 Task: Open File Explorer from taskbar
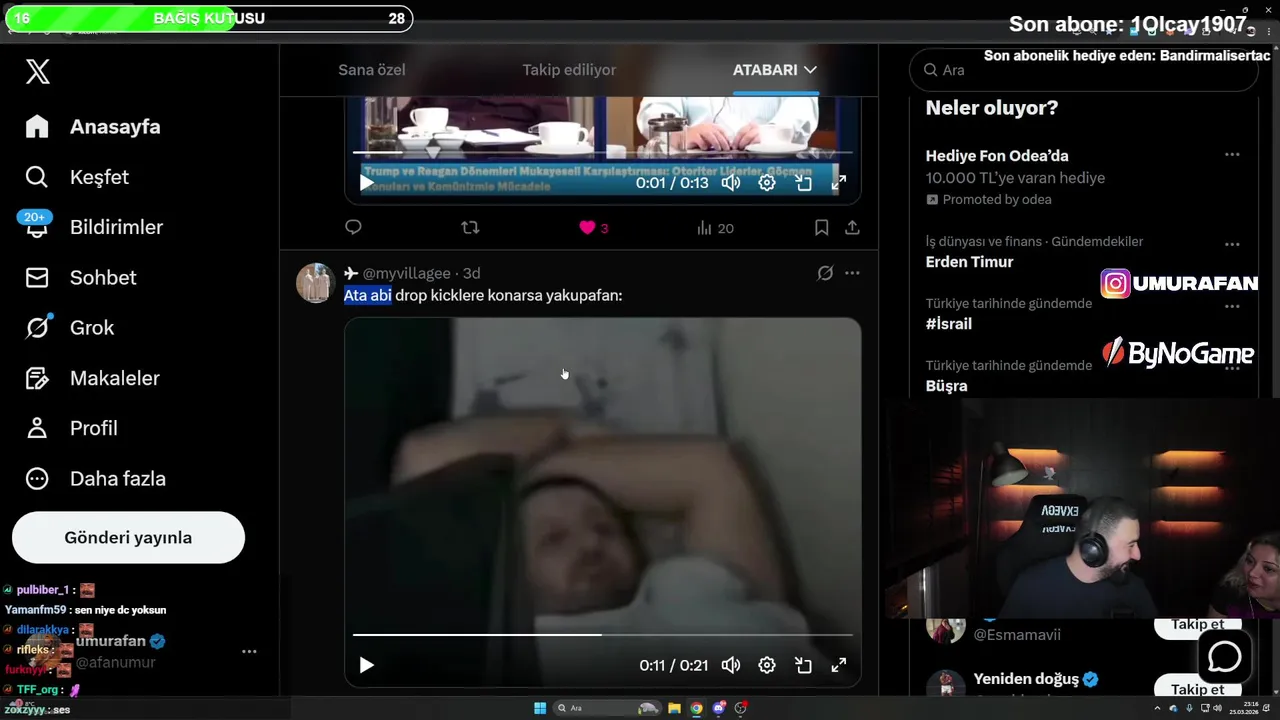point(675,708)
